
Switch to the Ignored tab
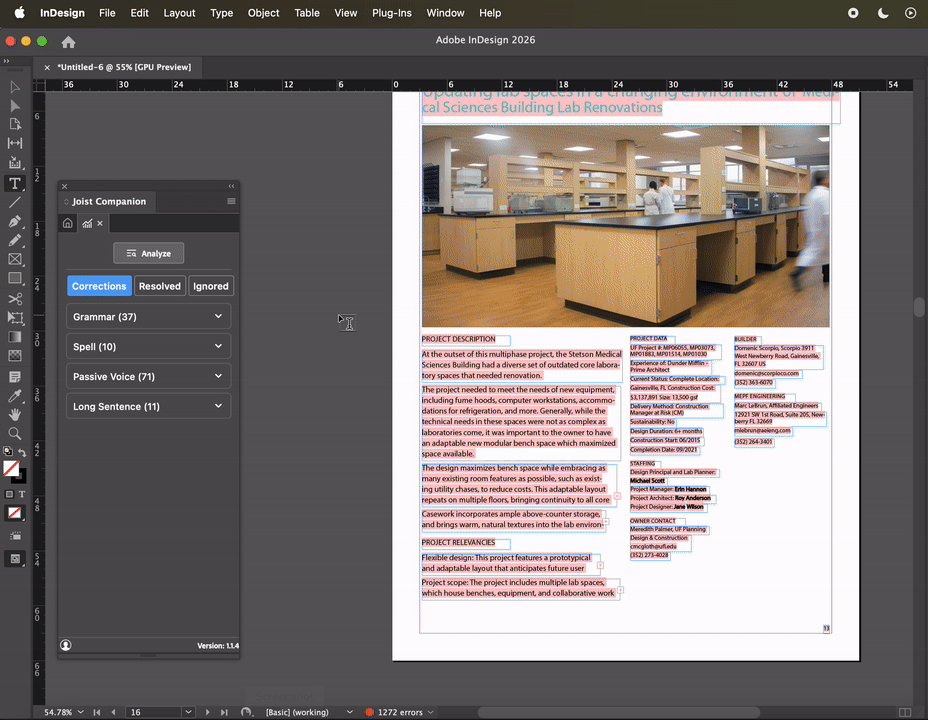211,286
